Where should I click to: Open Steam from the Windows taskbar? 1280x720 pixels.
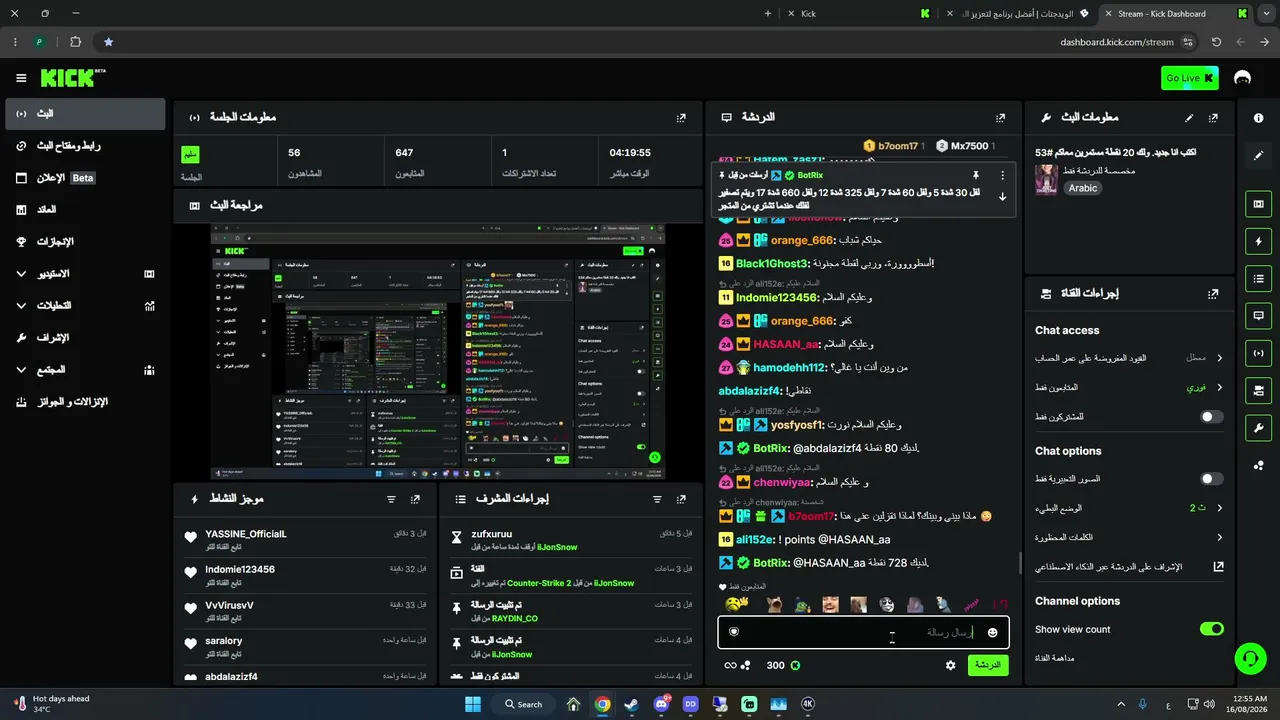tap(631, 704)
